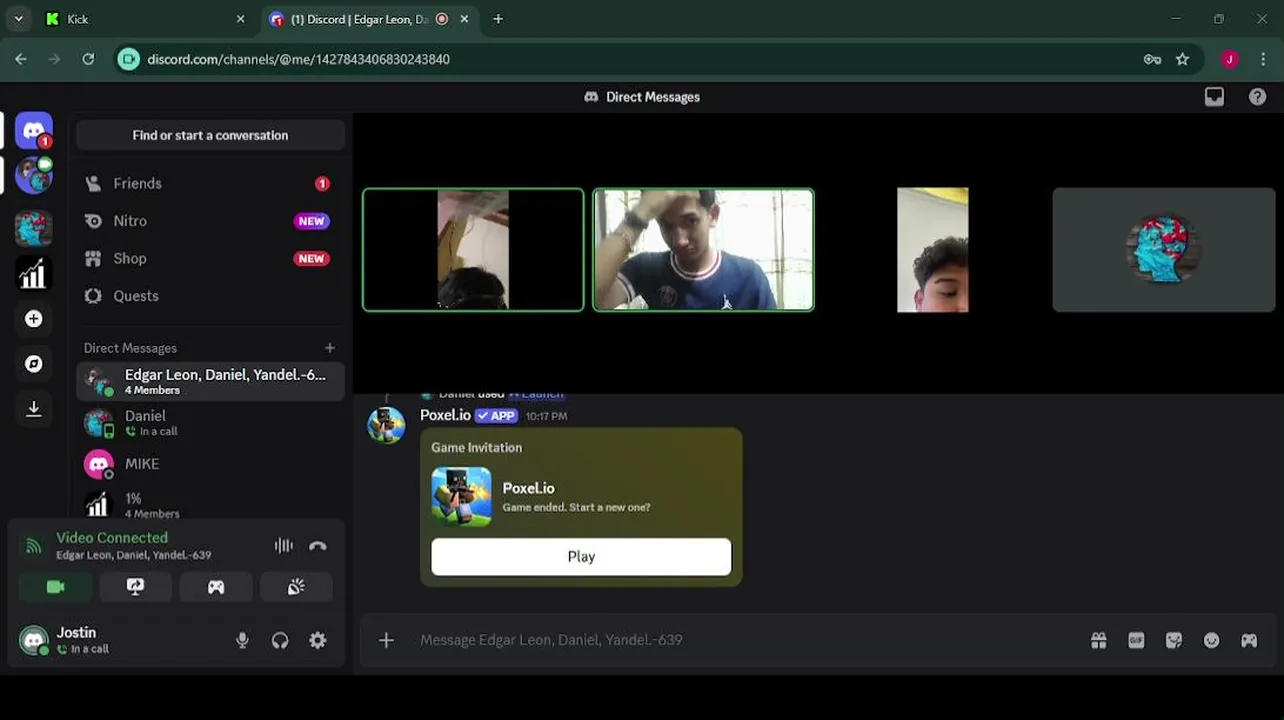1284x720 pixels.
Task: Open the bar chart server icon
Action: 34,273
